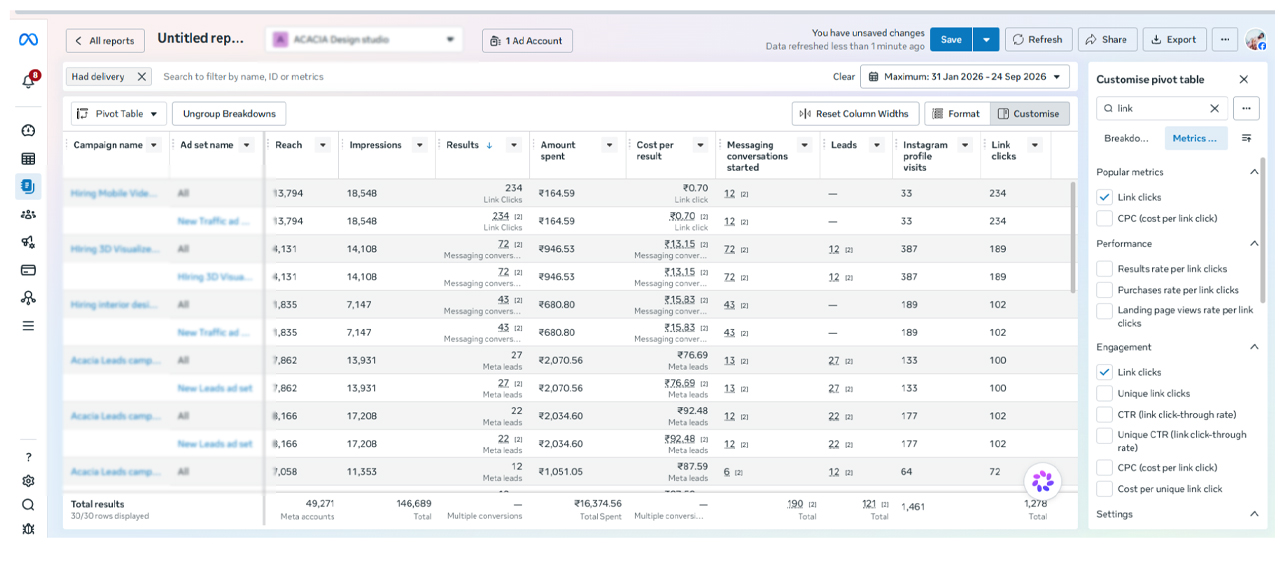Export the report
Screen dimensions: 1280x572
pyautogui.click(x=1174, y=40)
